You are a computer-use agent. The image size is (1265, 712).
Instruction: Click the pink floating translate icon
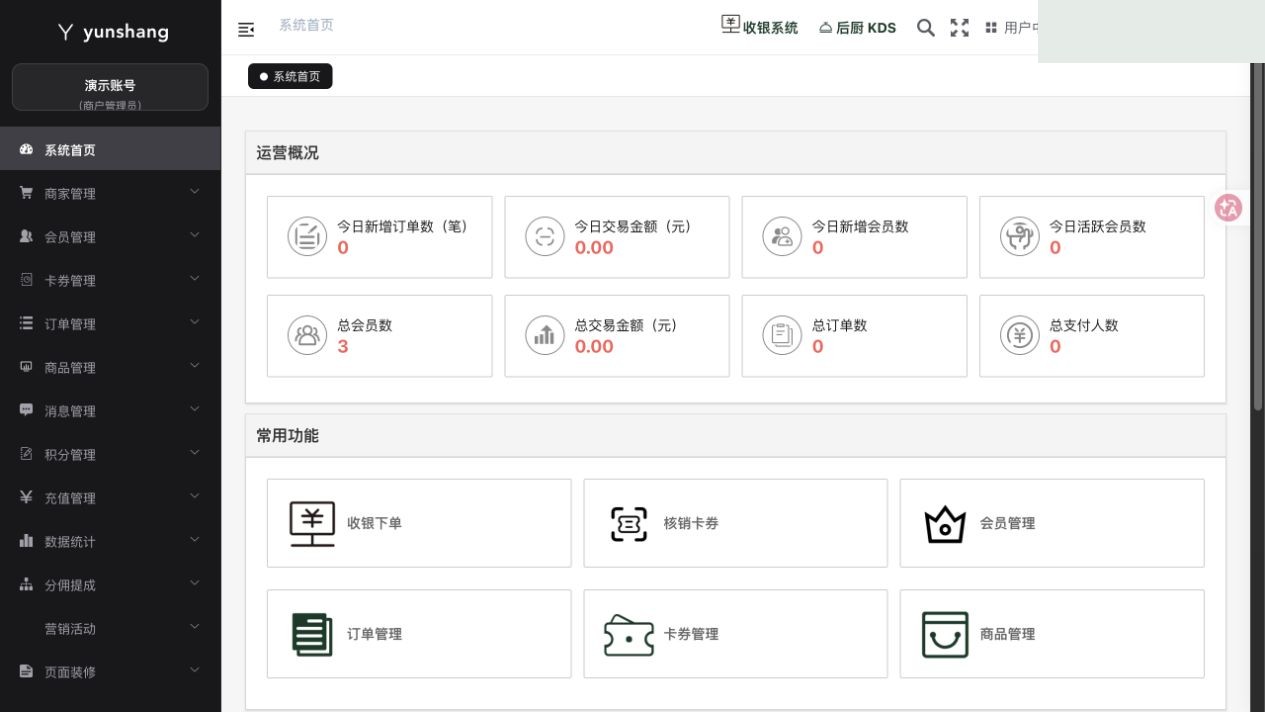pos(1228,207)
